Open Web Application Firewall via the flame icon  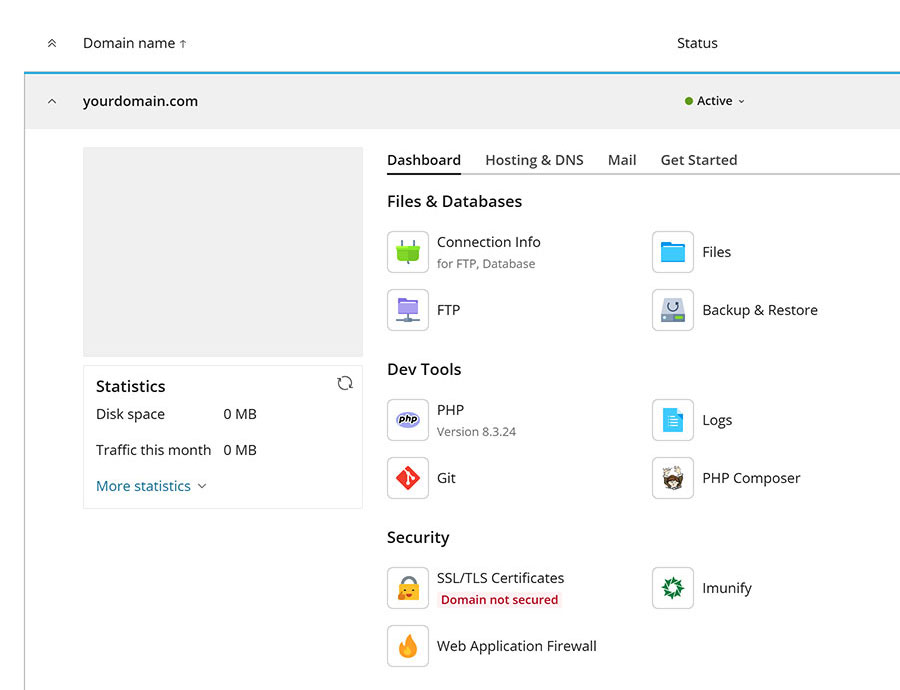point(407,646)
